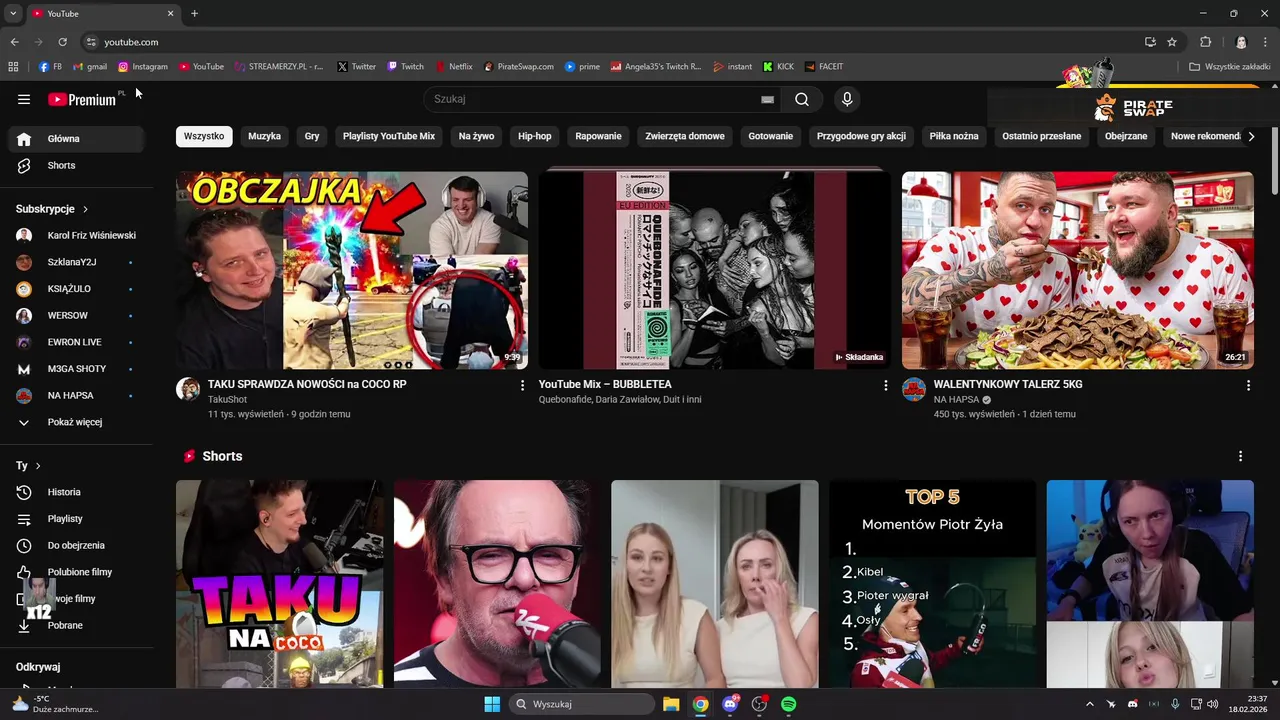
Task: Open the Shorts shelf options menu
Action: [1240, 456]
